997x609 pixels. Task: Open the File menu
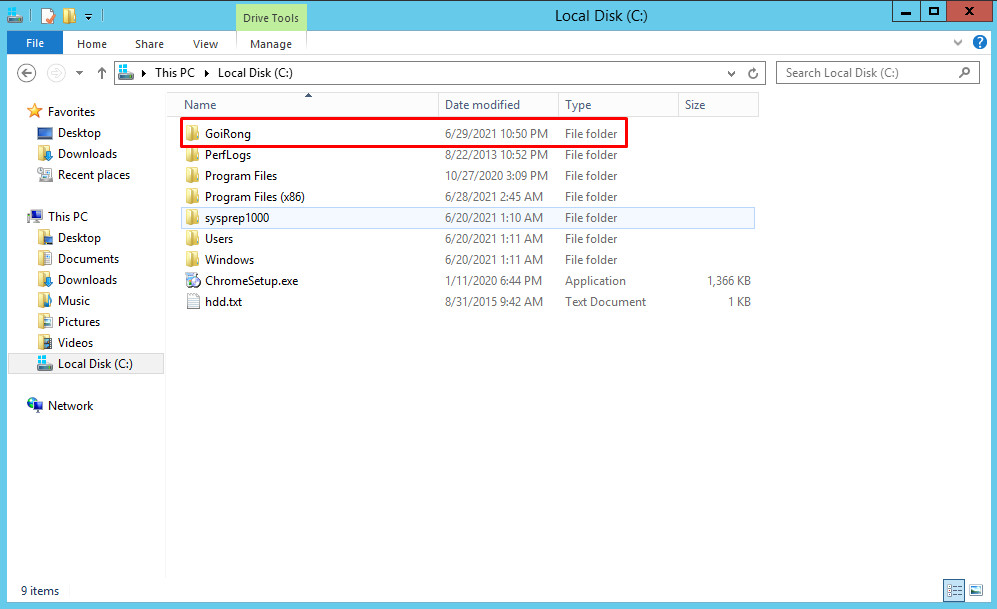tap(35, 44)
